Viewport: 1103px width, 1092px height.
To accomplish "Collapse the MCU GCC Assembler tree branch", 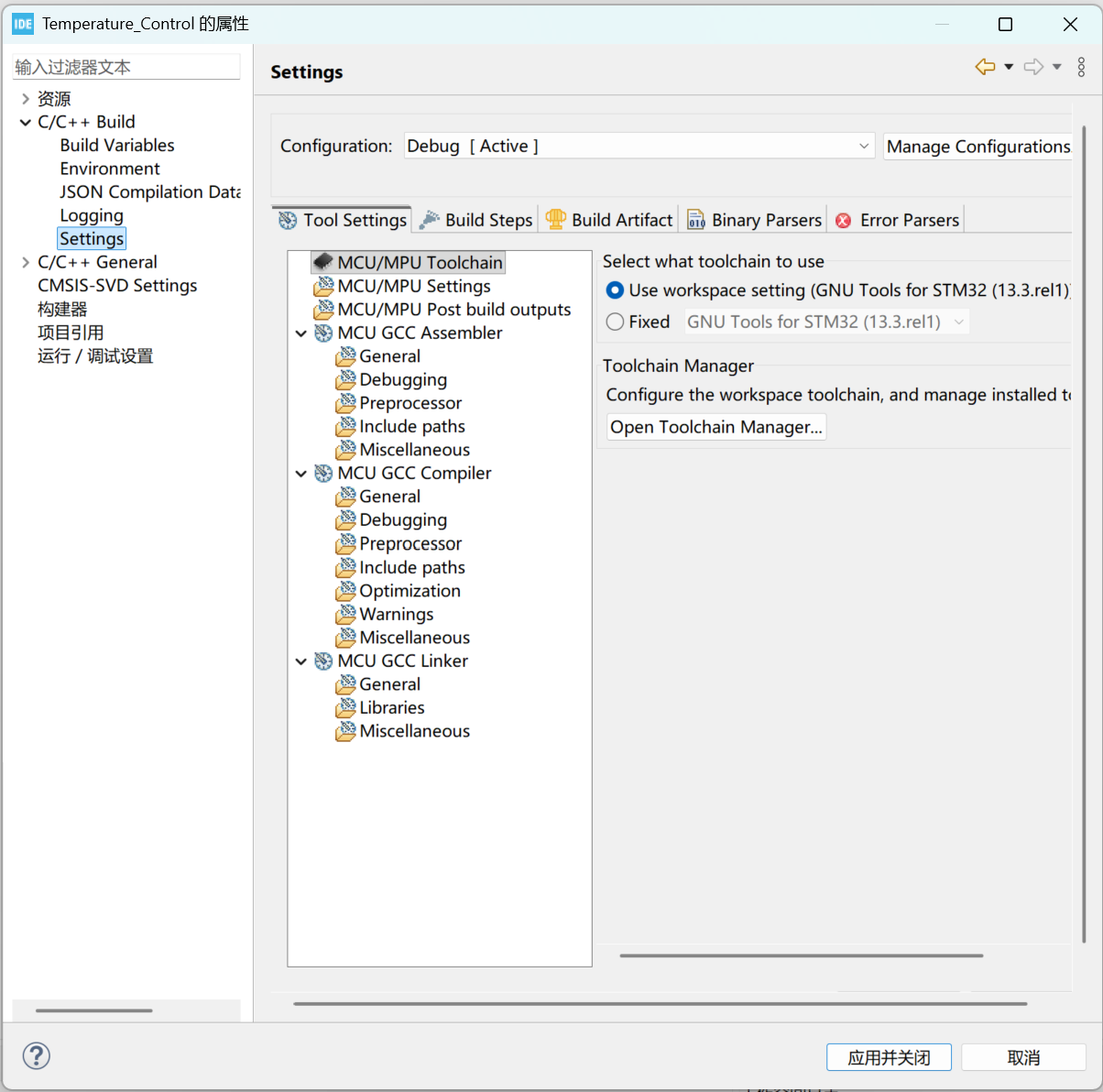I will click(x=301, y=333).
